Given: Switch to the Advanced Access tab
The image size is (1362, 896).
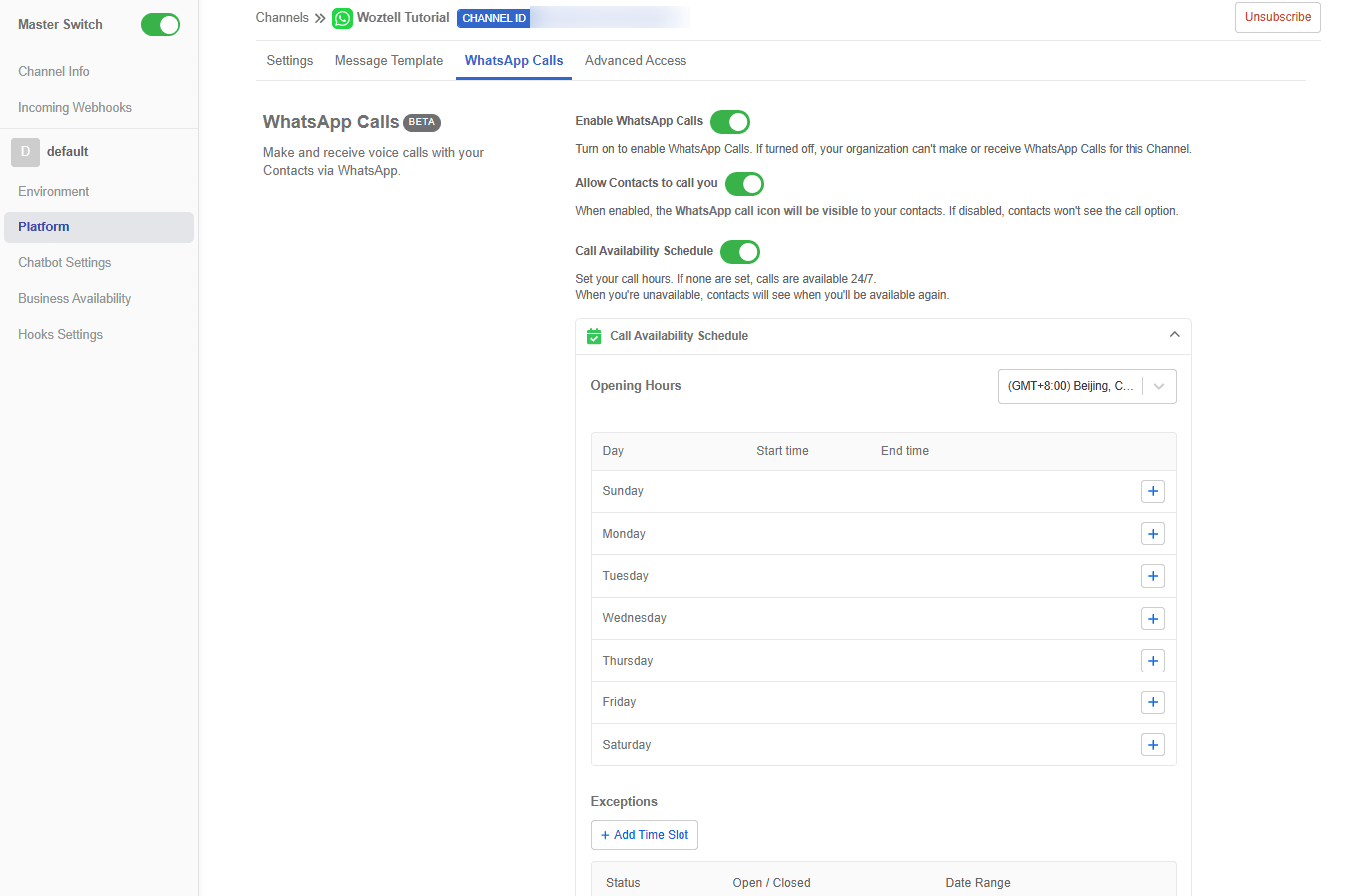Looking at the screenshot, I should (635, 61).
